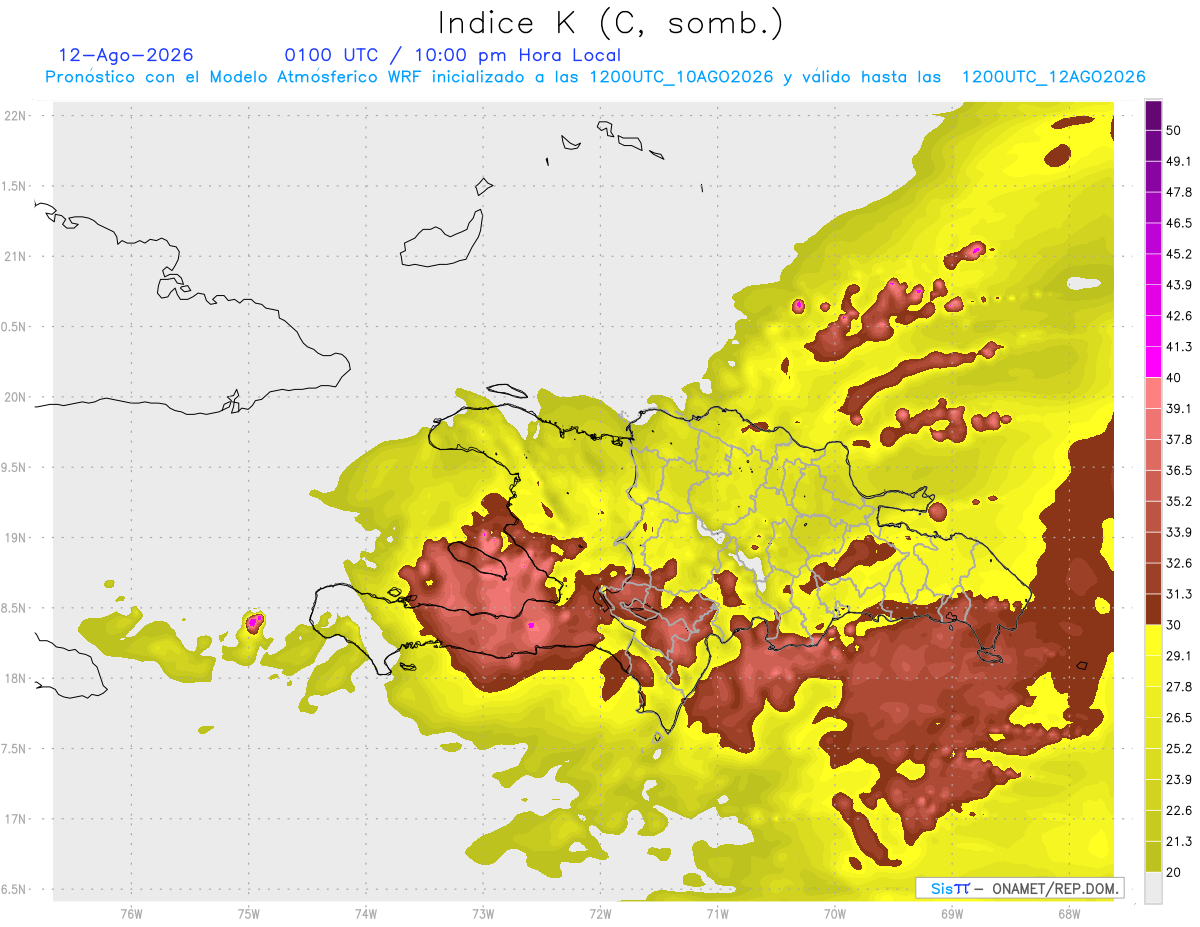The width and height of the screenshot is (1200, 927).
Task: Click the '74W' longitude label
Action: coord(366,913)
